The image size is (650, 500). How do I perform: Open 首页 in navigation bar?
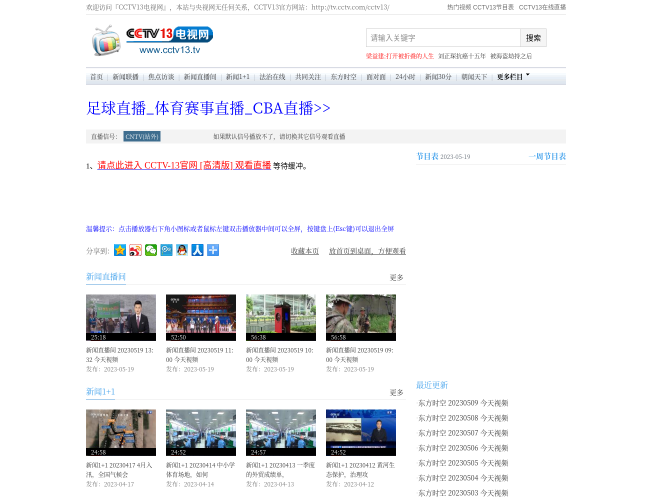(97, 77)
